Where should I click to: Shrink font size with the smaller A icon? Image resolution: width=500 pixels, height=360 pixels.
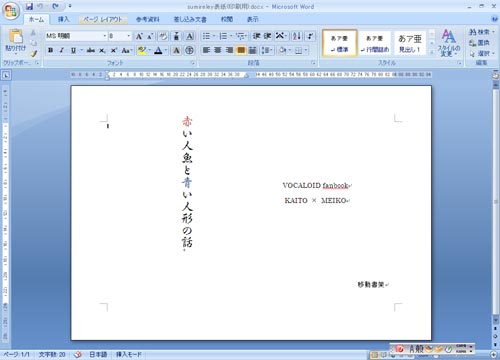(150, 36)
